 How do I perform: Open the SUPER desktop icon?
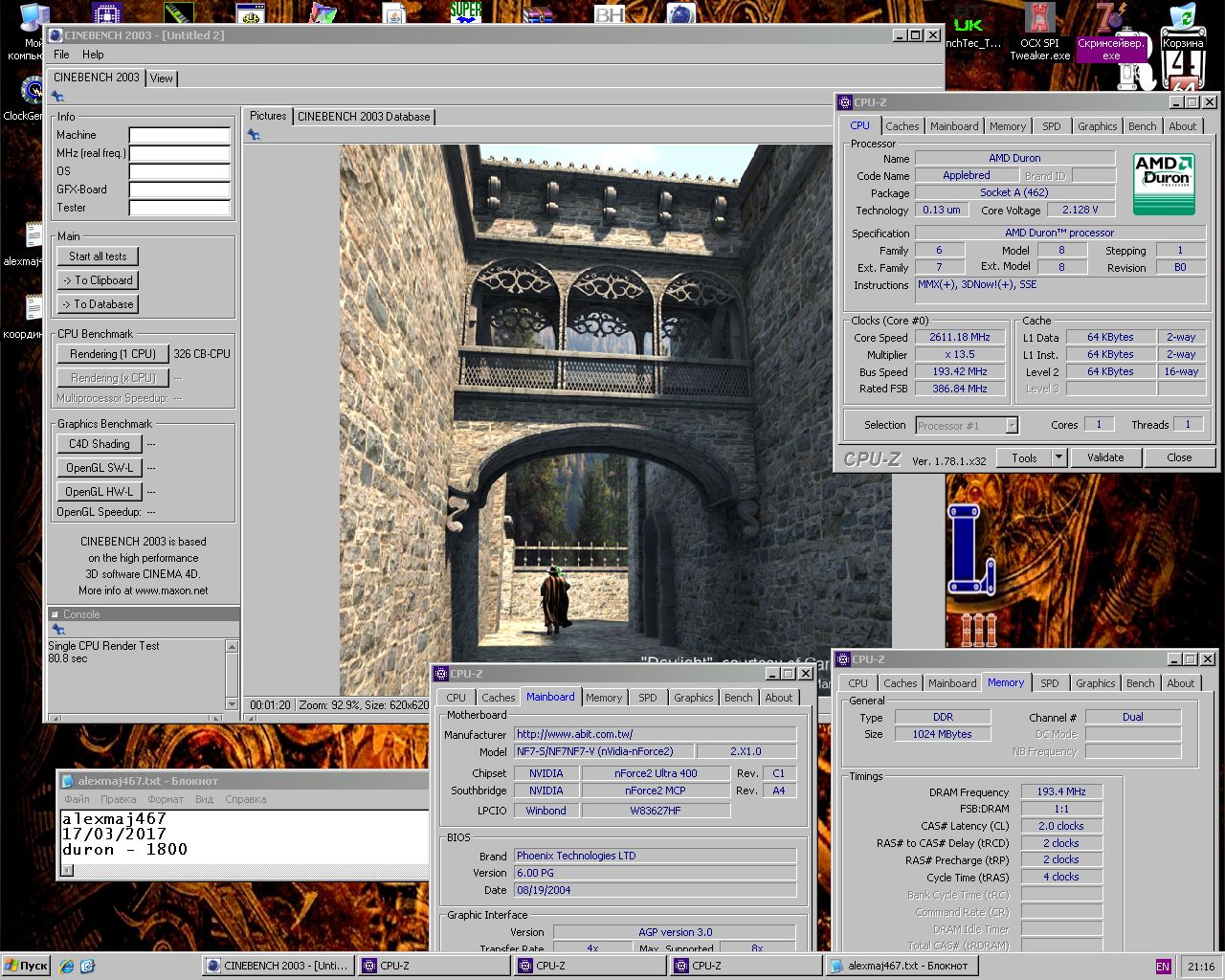466,13
